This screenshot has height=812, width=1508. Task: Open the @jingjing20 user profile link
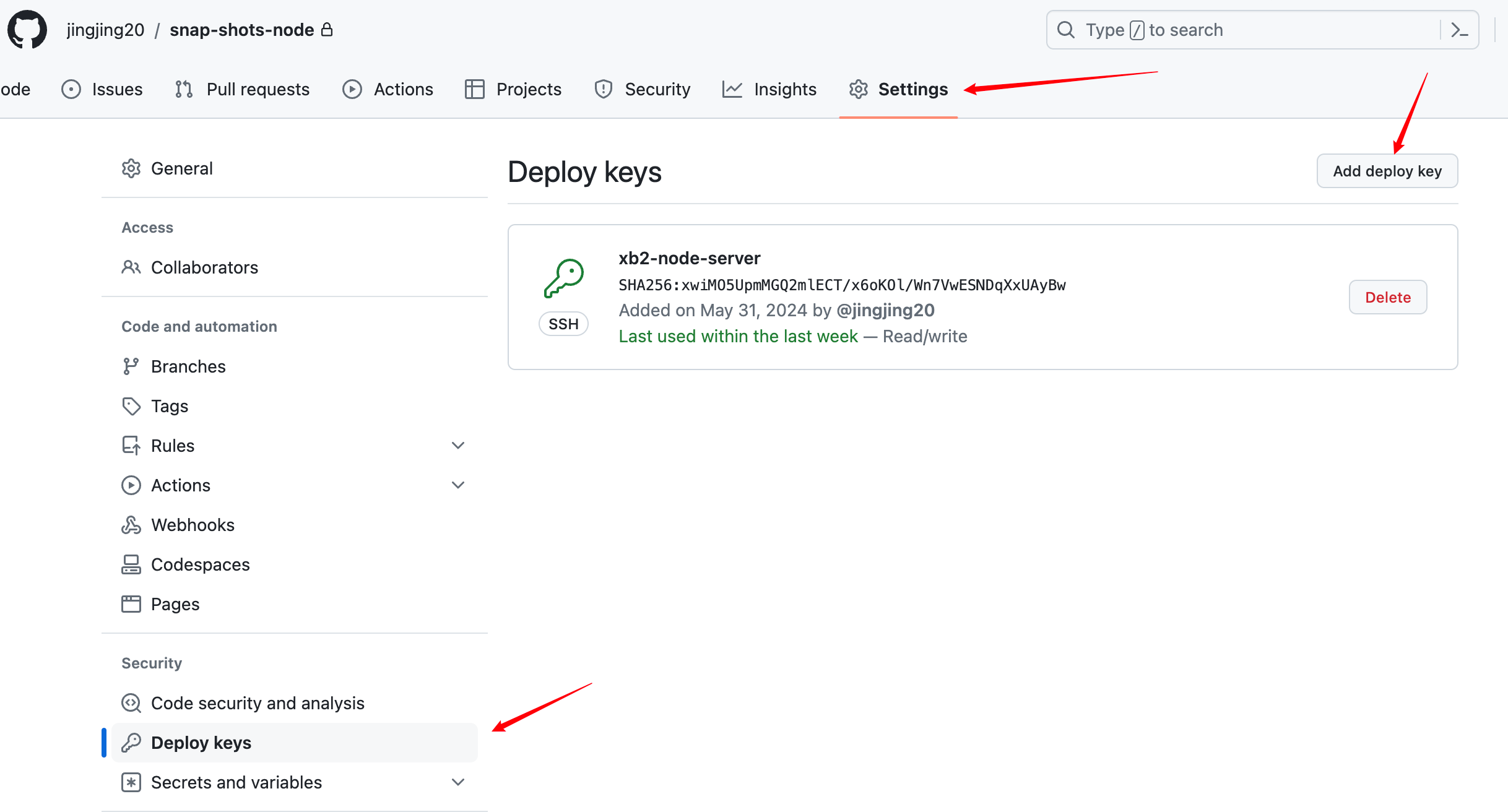pos(885,310)
